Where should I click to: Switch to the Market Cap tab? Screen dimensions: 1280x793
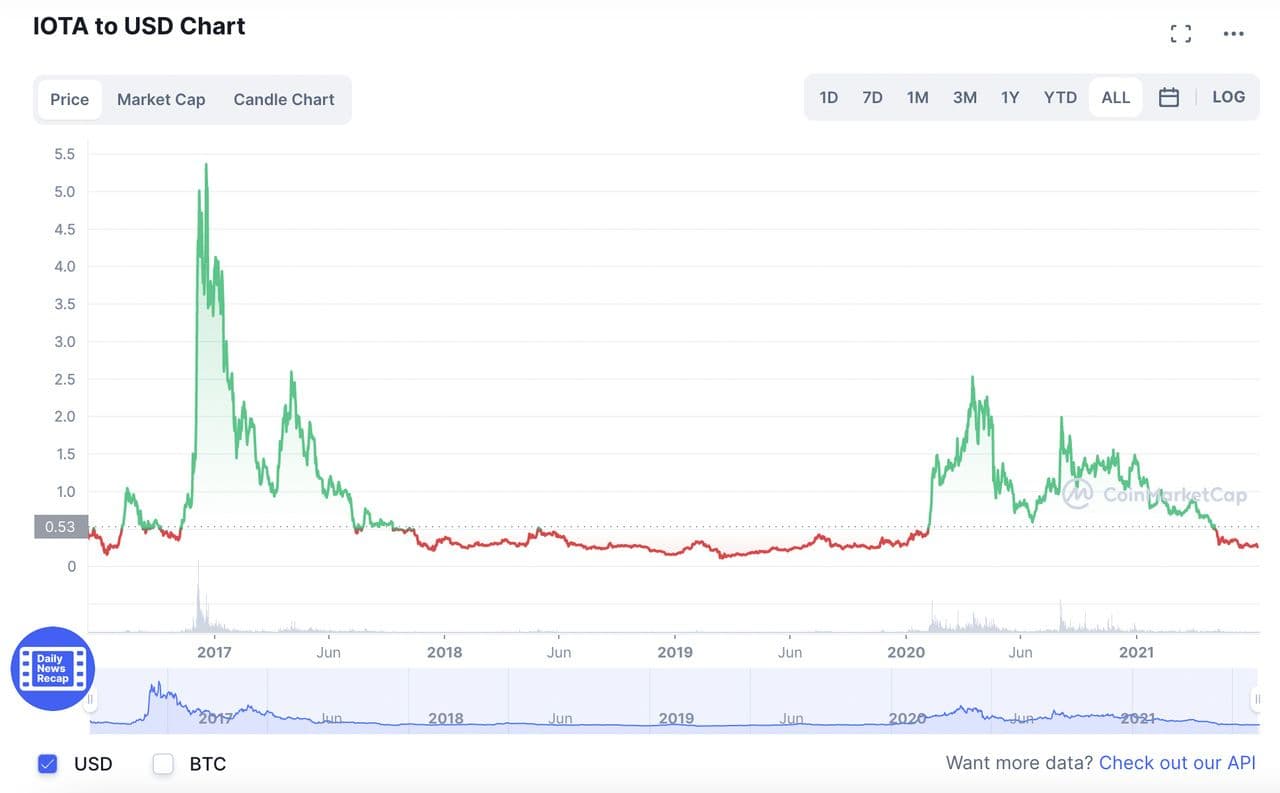pos(161,99)
